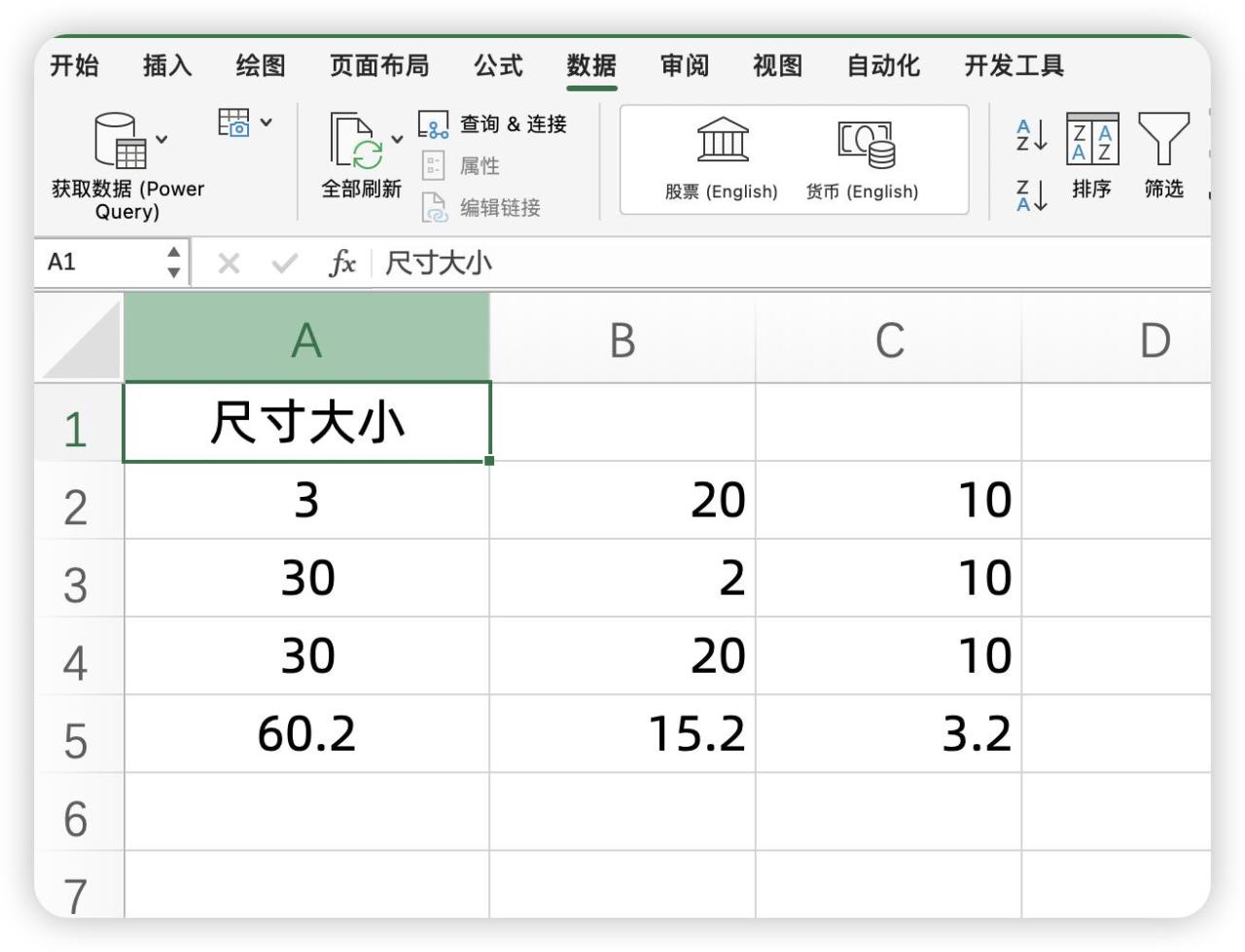Click the data from picture icon
1245x952 pixels.
coord(233,123)
